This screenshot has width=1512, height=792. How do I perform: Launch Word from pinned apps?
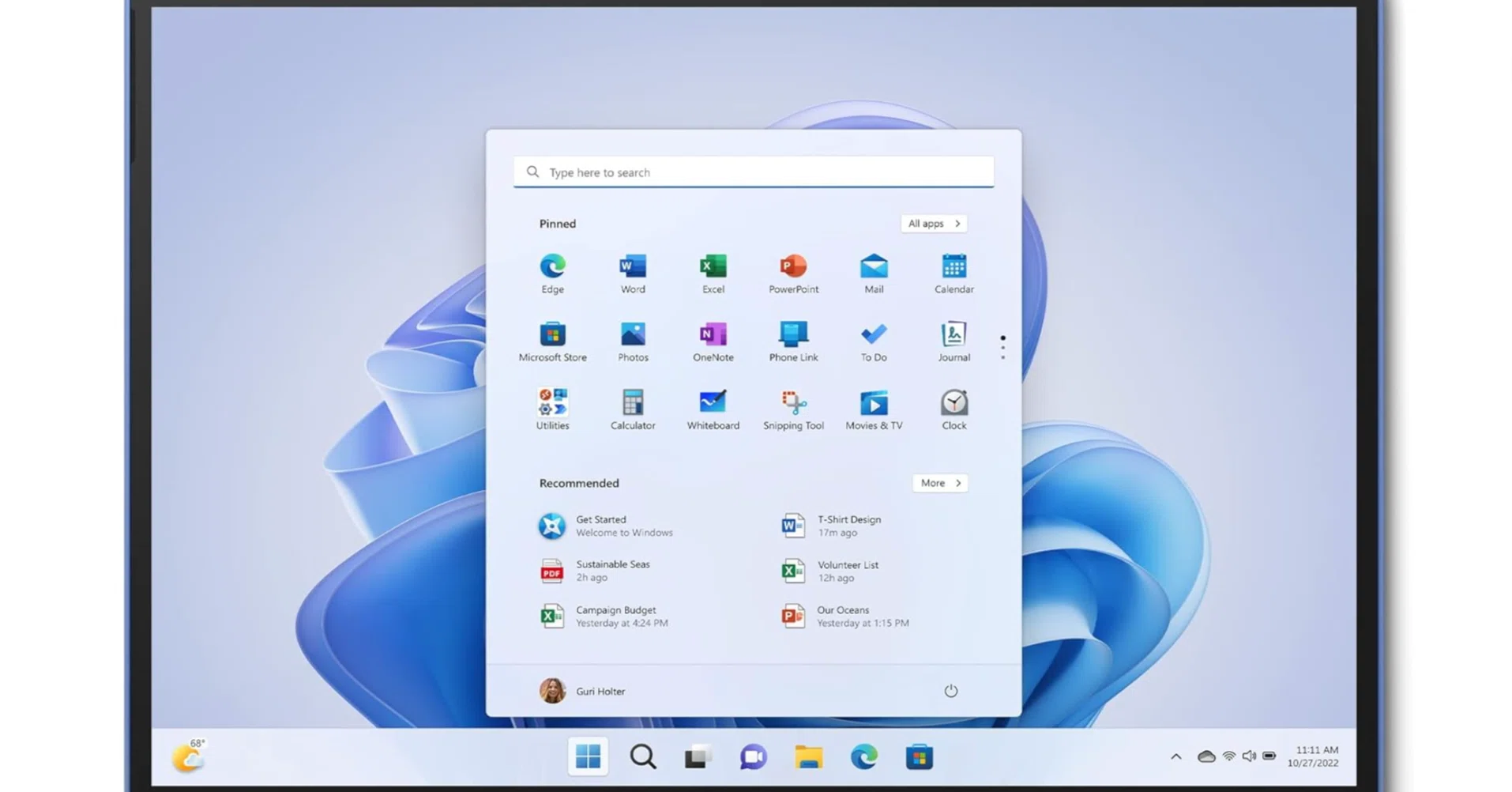pos(633,273)
